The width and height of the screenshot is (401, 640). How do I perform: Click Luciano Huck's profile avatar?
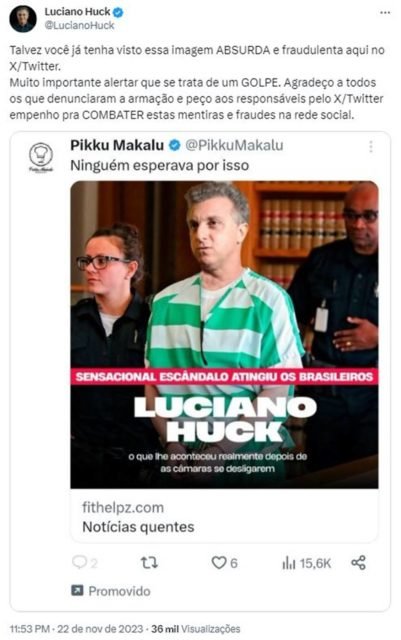click(23, 19)
